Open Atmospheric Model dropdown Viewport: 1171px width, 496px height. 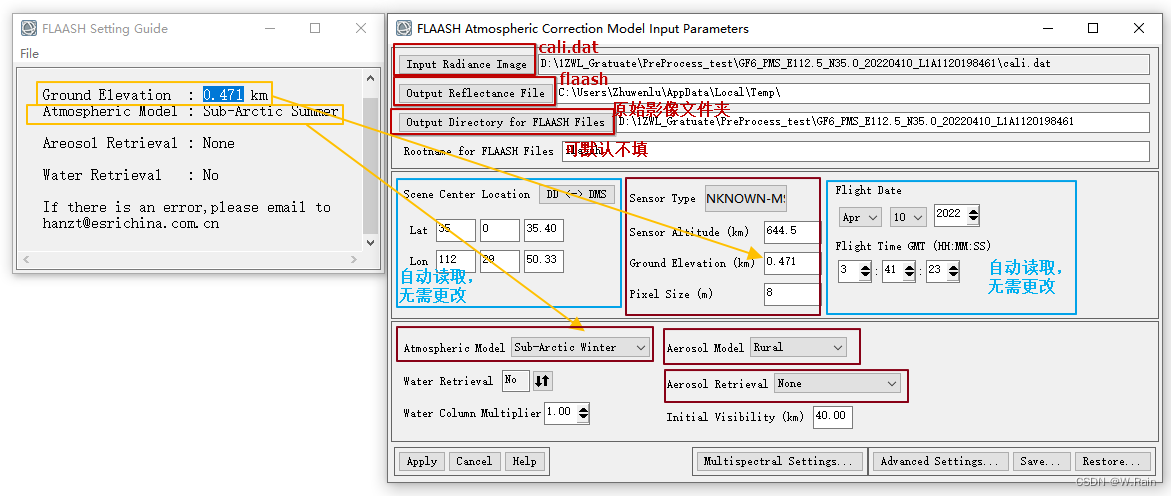pyautogui.click(x=580, y=347)
